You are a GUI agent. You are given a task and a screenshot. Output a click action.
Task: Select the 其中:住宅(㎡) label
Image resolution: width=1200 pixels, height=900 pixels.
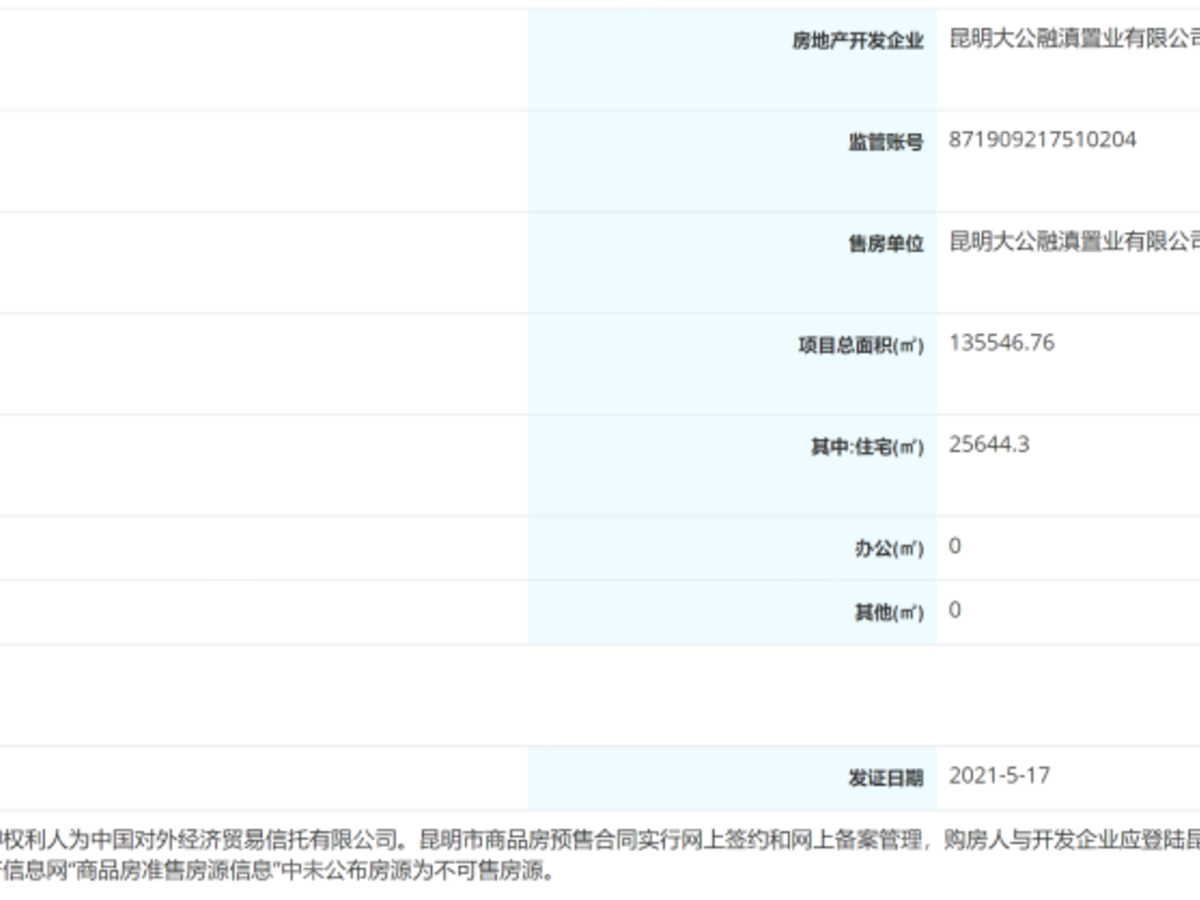pyautogui.click(x=867, y=447)
